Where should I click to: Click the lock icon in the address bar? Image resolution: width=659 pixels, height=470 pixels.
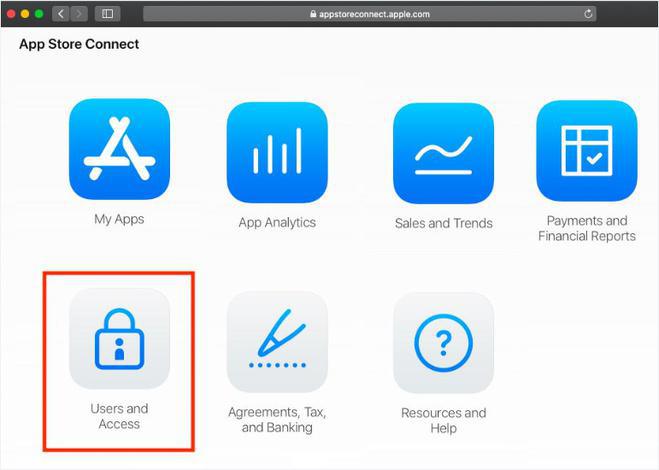[313, 14]
